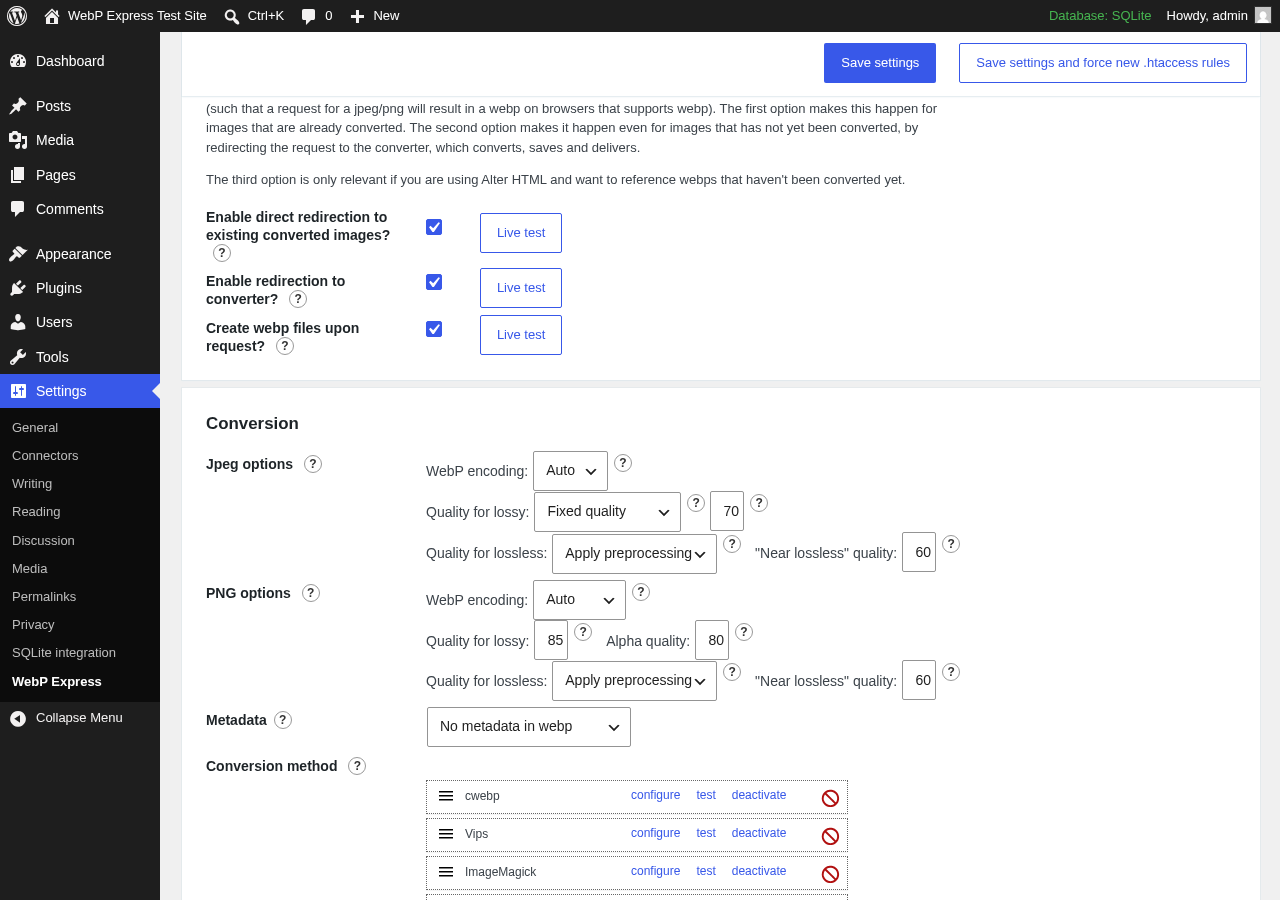The width and height of the screenshot is (1280, 900).
Task: Click the Appearance brush icon
Action: click(x=18, y=254)
